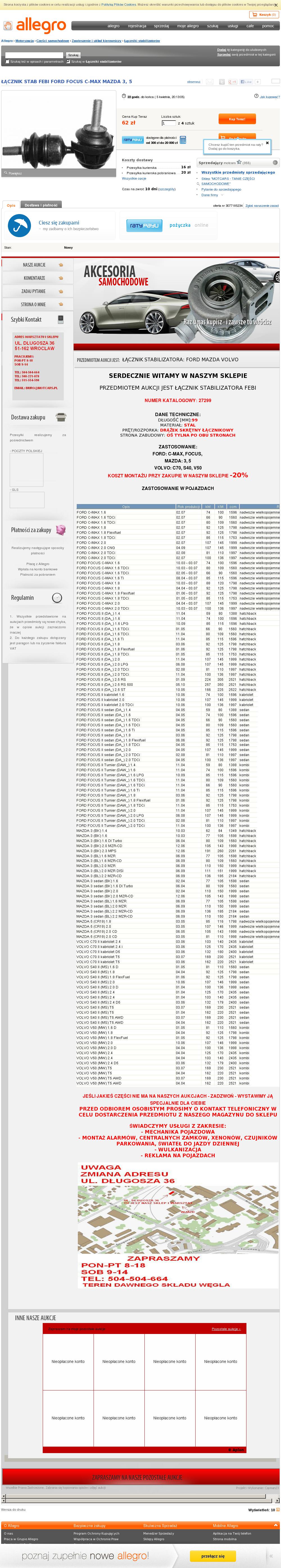Click the piggy bank icon in Płatności za zakupy

pos(61,530)
